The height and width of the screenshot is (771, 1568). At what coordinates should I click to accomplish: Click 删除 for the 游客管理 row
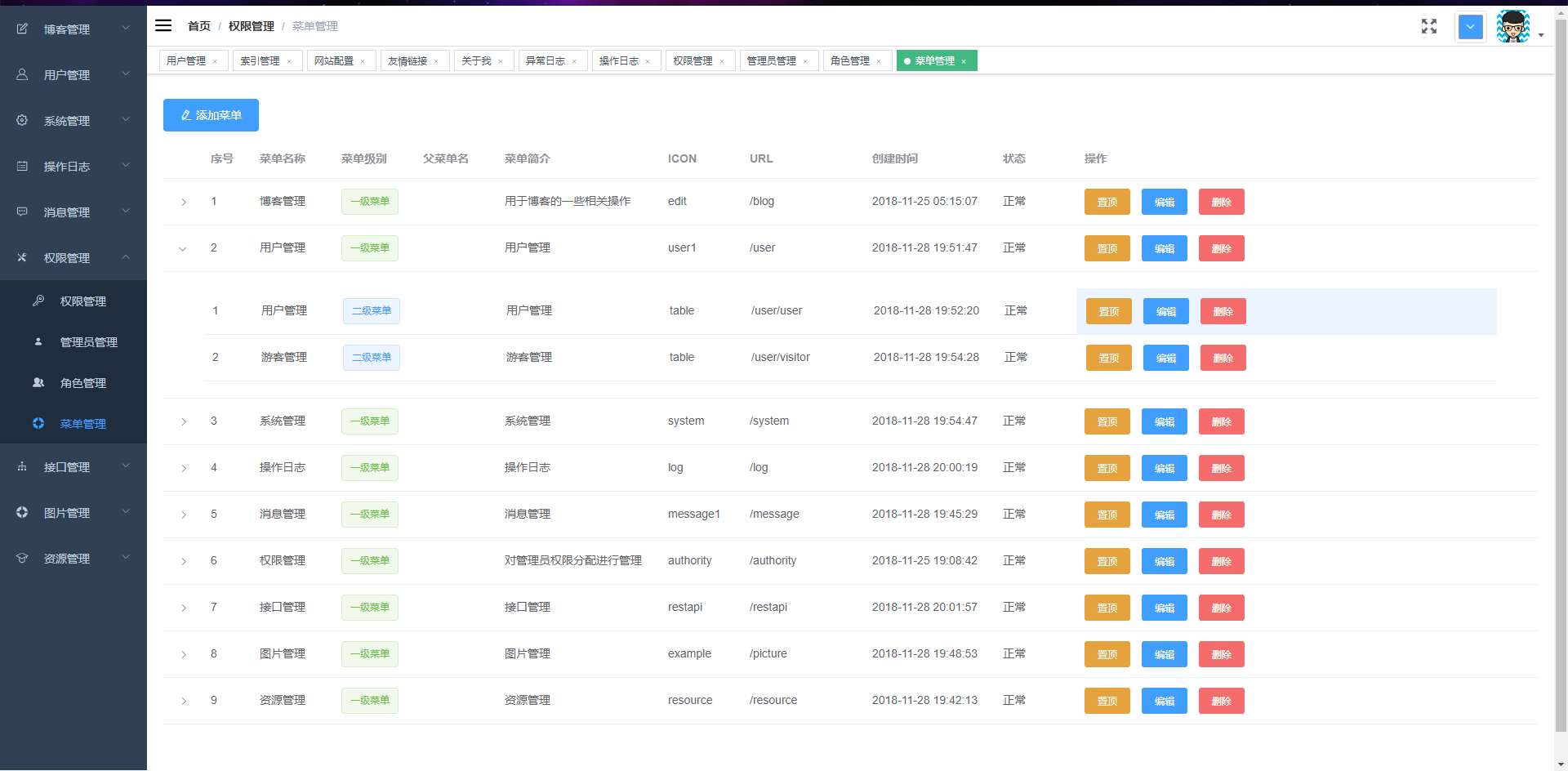[x=1223, y=358]
